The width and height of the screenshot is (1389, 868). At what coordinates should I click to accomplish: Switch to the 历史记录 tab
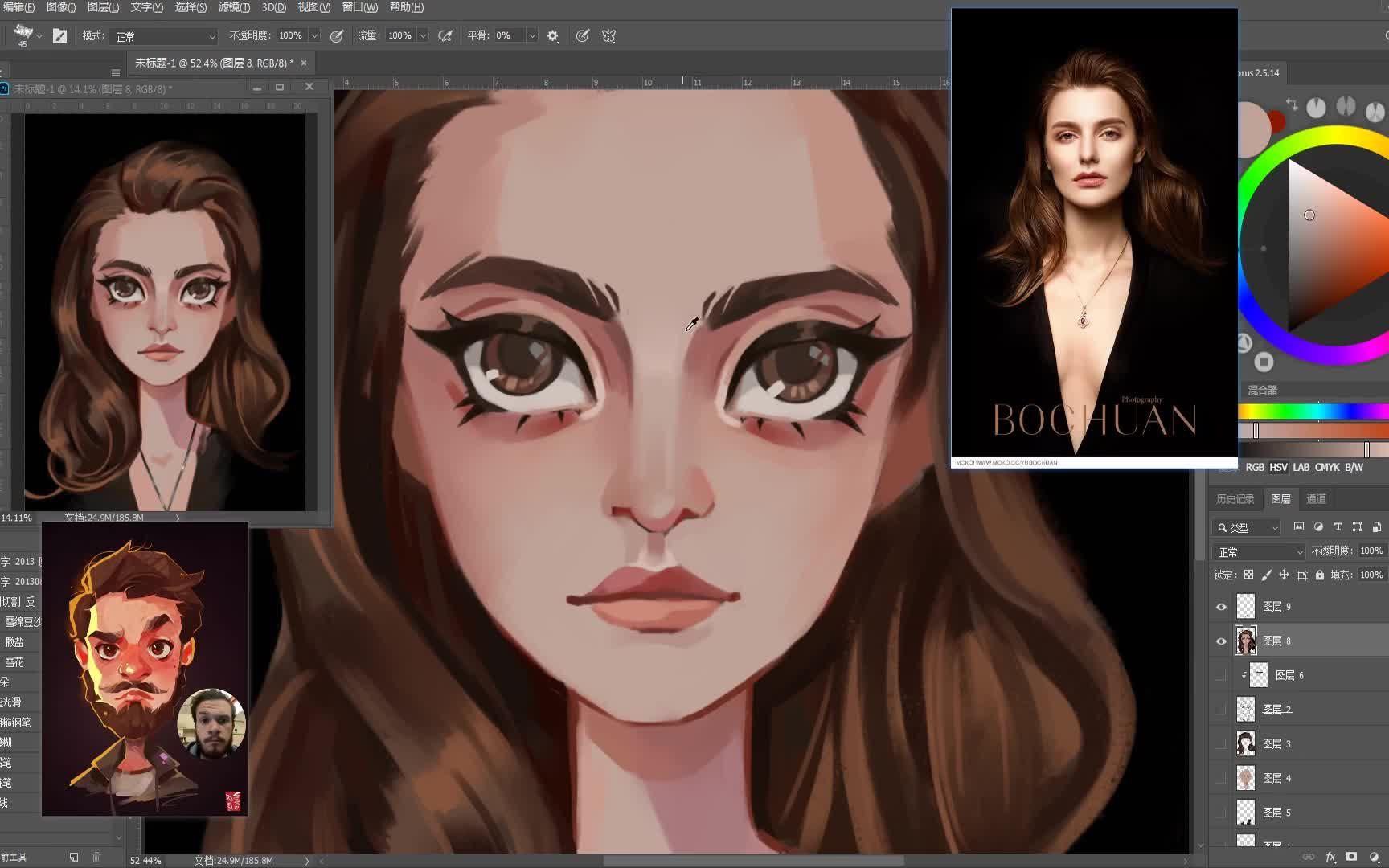tap(1235, 499)
